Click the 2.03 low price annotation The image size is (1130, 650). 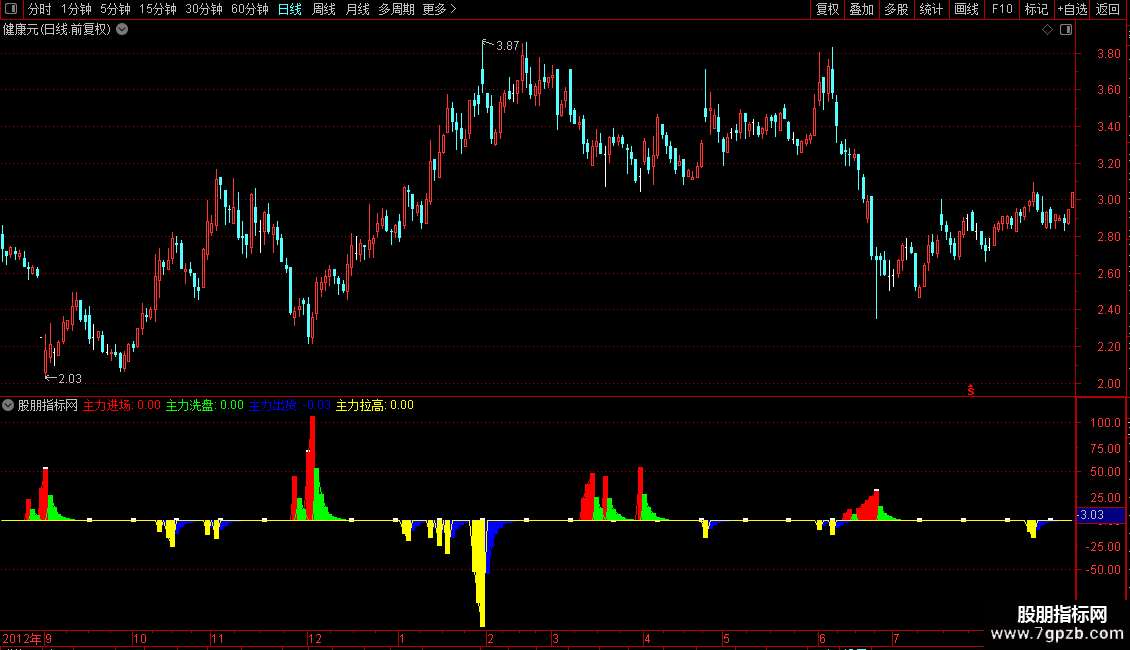click(69, 378)
